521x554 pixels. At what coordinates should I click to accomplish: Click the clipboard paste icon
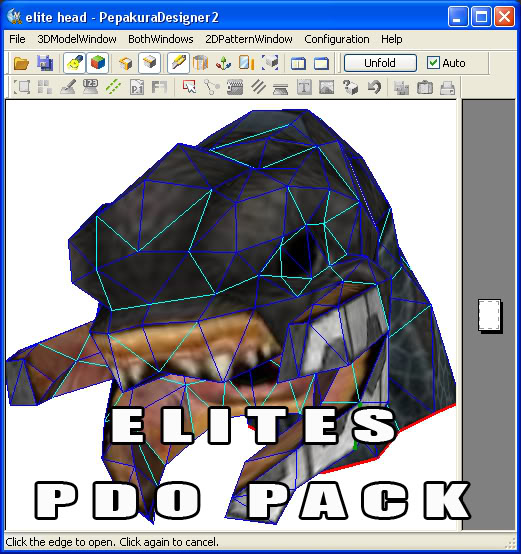(425, 87)
